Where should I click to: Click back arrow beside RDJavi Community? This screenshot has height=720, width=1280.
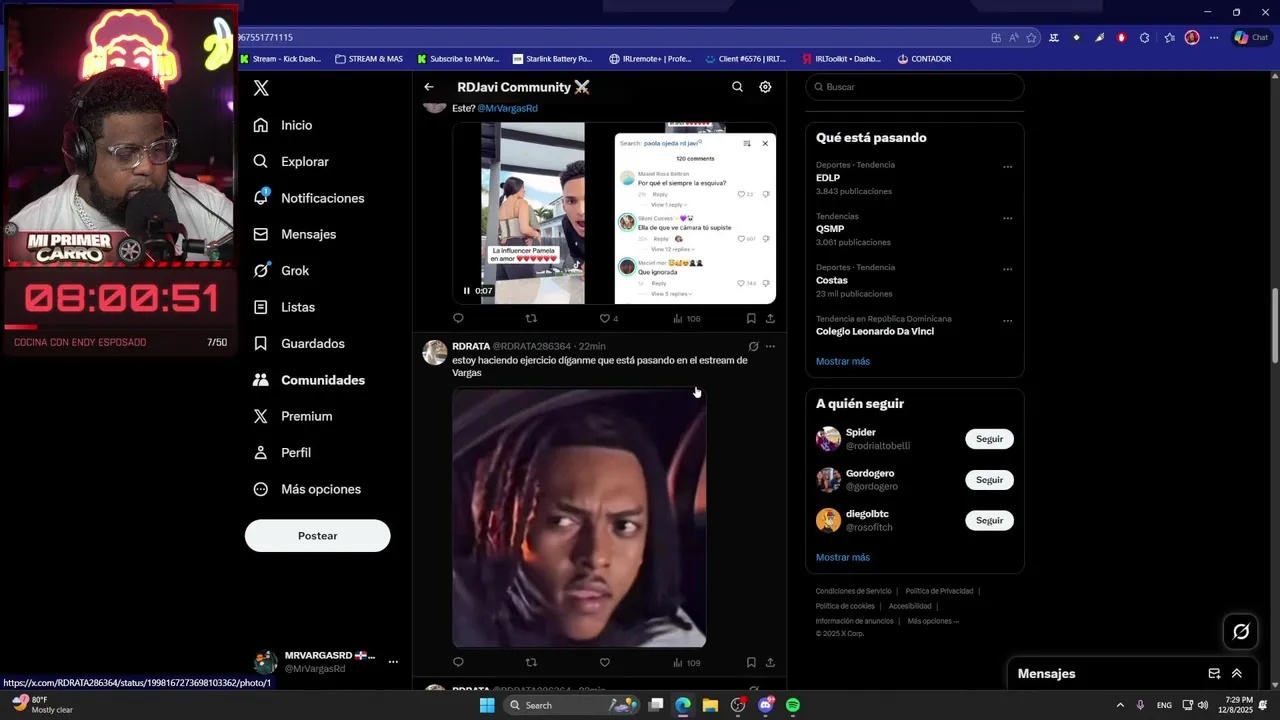429,87
